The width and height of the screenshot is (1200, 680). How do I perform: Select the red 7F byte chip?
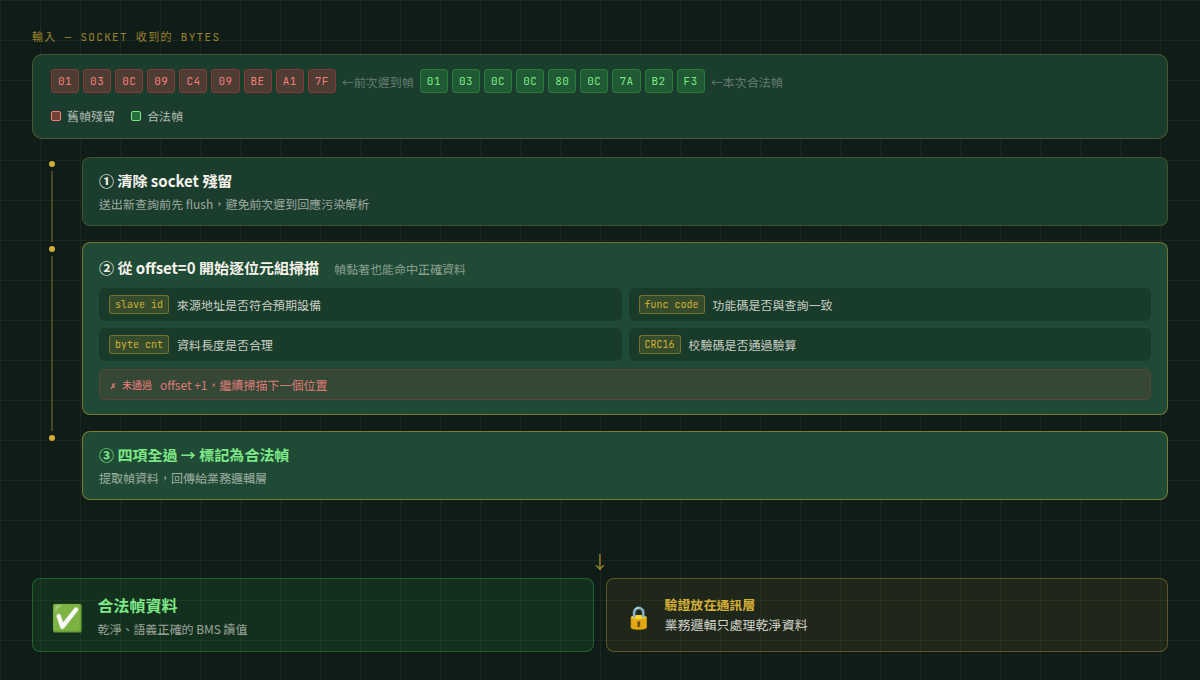(x=322, y=81)
